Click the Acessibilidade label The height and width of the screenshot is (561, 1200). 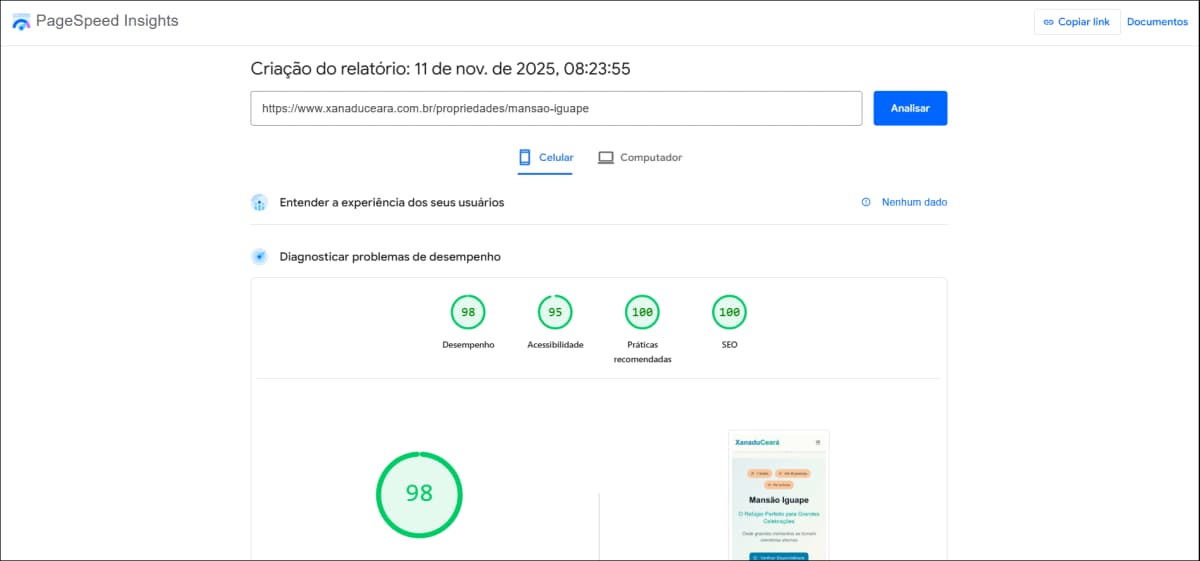[x=555, y=345]
